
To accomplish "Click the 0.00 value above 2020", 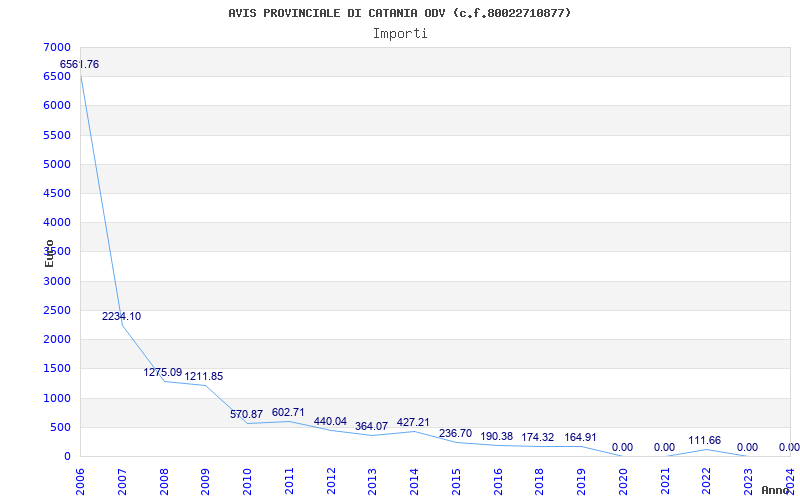I will pos(622,447).
